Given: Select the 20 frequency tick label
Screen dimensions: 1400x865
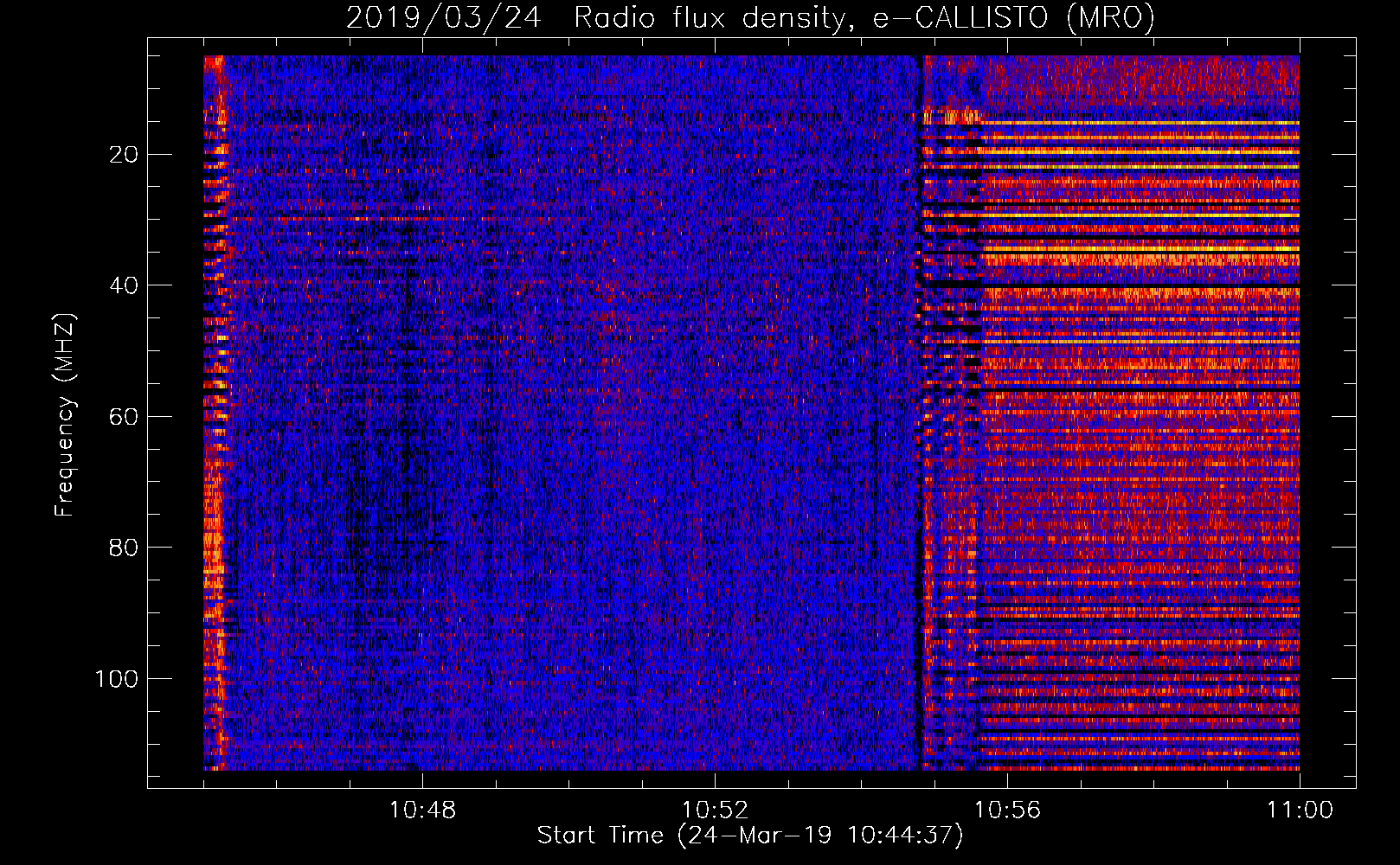Looking at the screenshot, I should [x=124, y=155].
